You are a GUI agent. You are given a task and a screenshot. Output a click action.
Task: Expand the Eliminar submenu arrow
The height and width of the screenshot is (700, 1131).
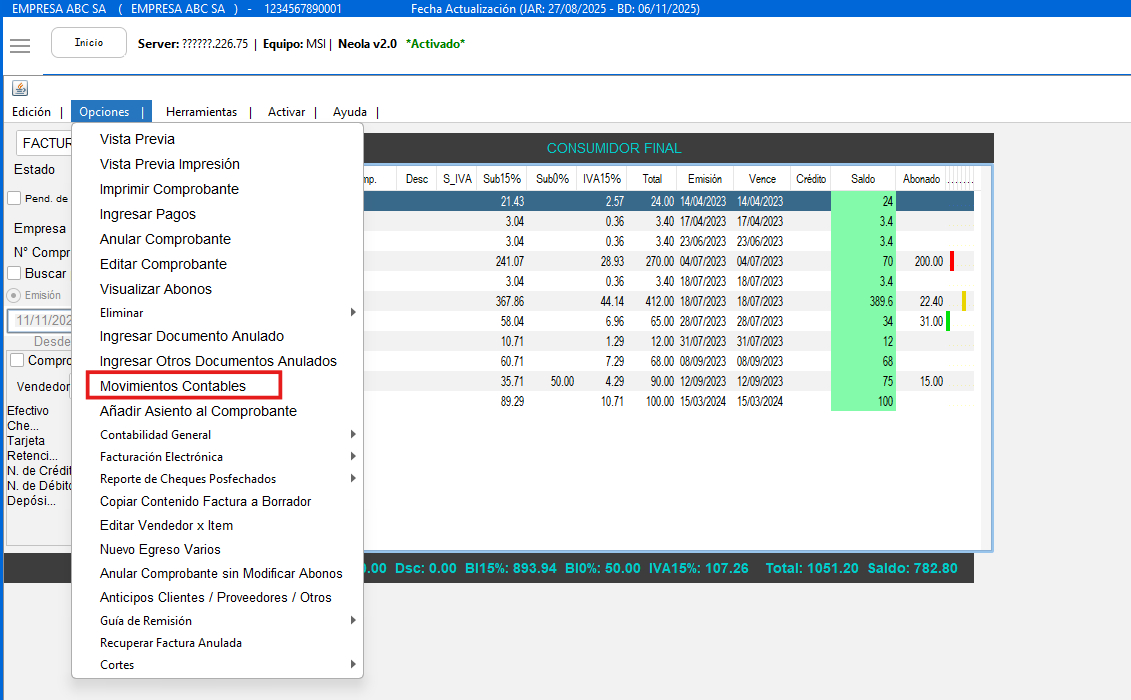click(x=352, y=313)
